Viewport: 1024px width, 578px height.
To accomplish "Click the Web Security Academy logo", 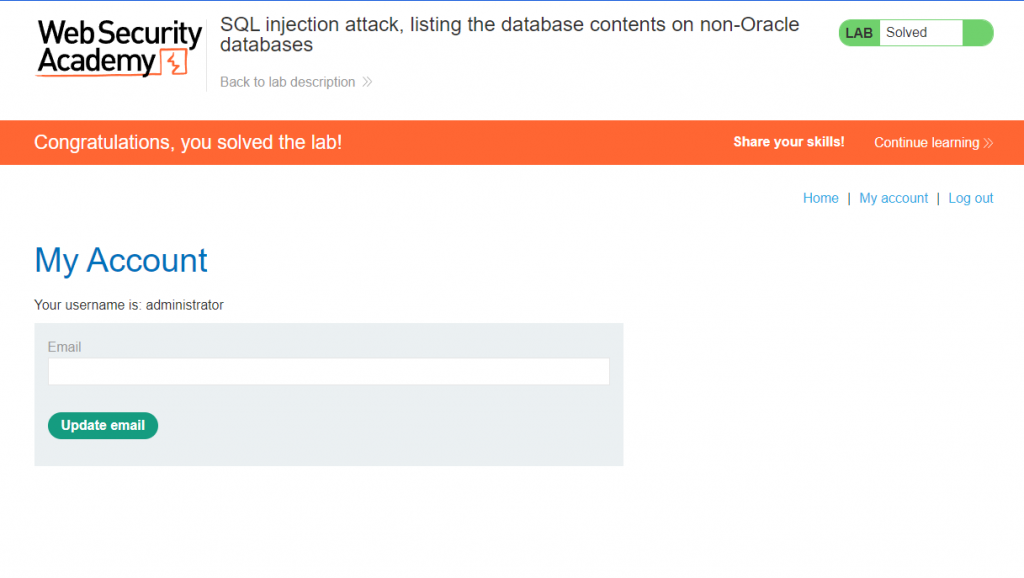I will (118, 48).
